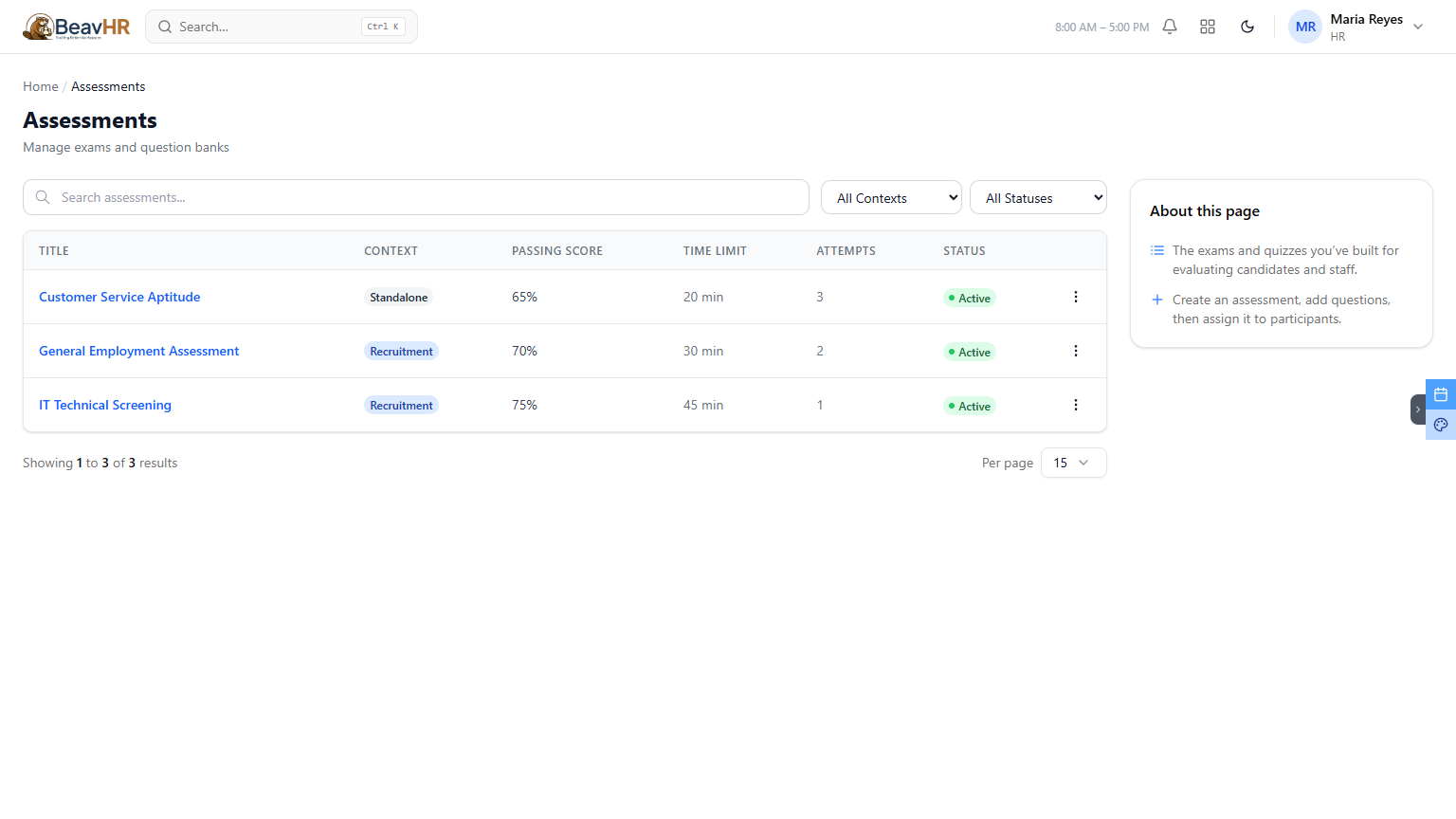Click the global search box
1456x819 pixels.
pyautogui.click(x=282, y=27)
